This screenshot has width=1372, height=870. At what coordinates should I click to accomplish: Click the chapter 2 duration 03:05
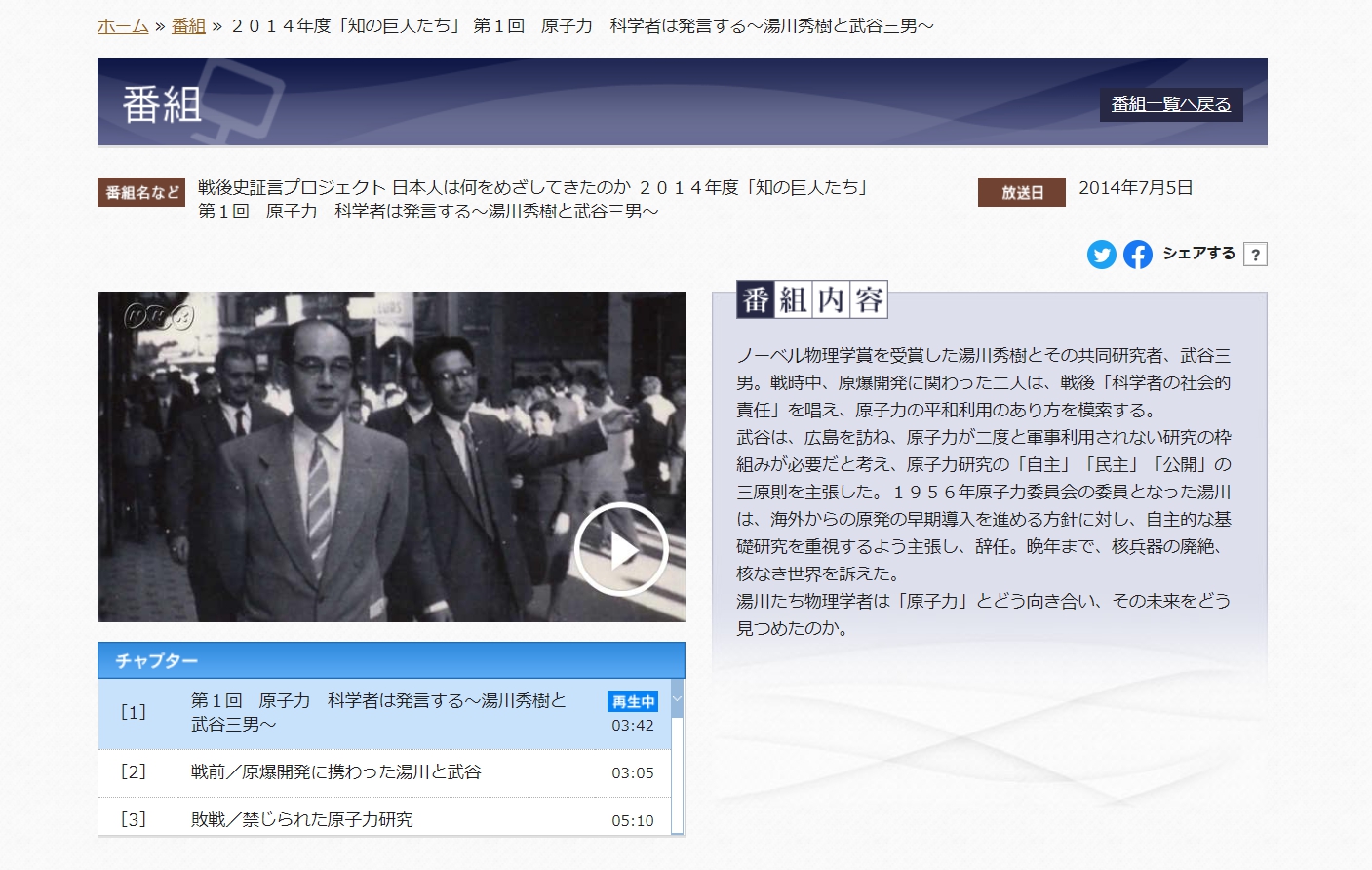click(x=633, y=773)
